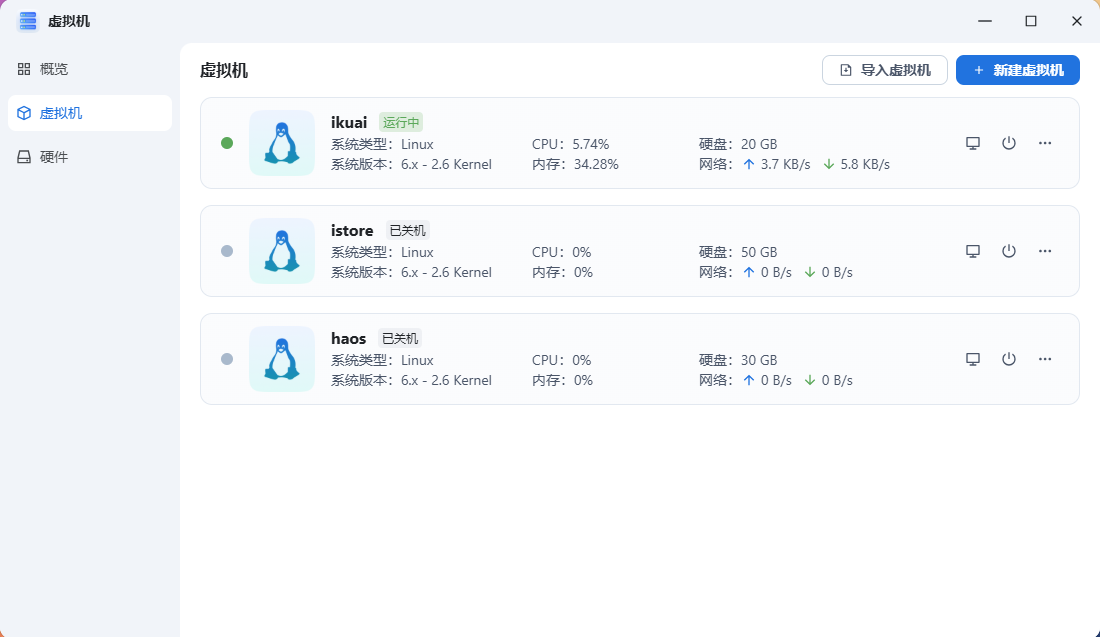Power on the haos virtual machine
The height and width of the screenshot is (637, 1100).
(x=1009, y=359)
